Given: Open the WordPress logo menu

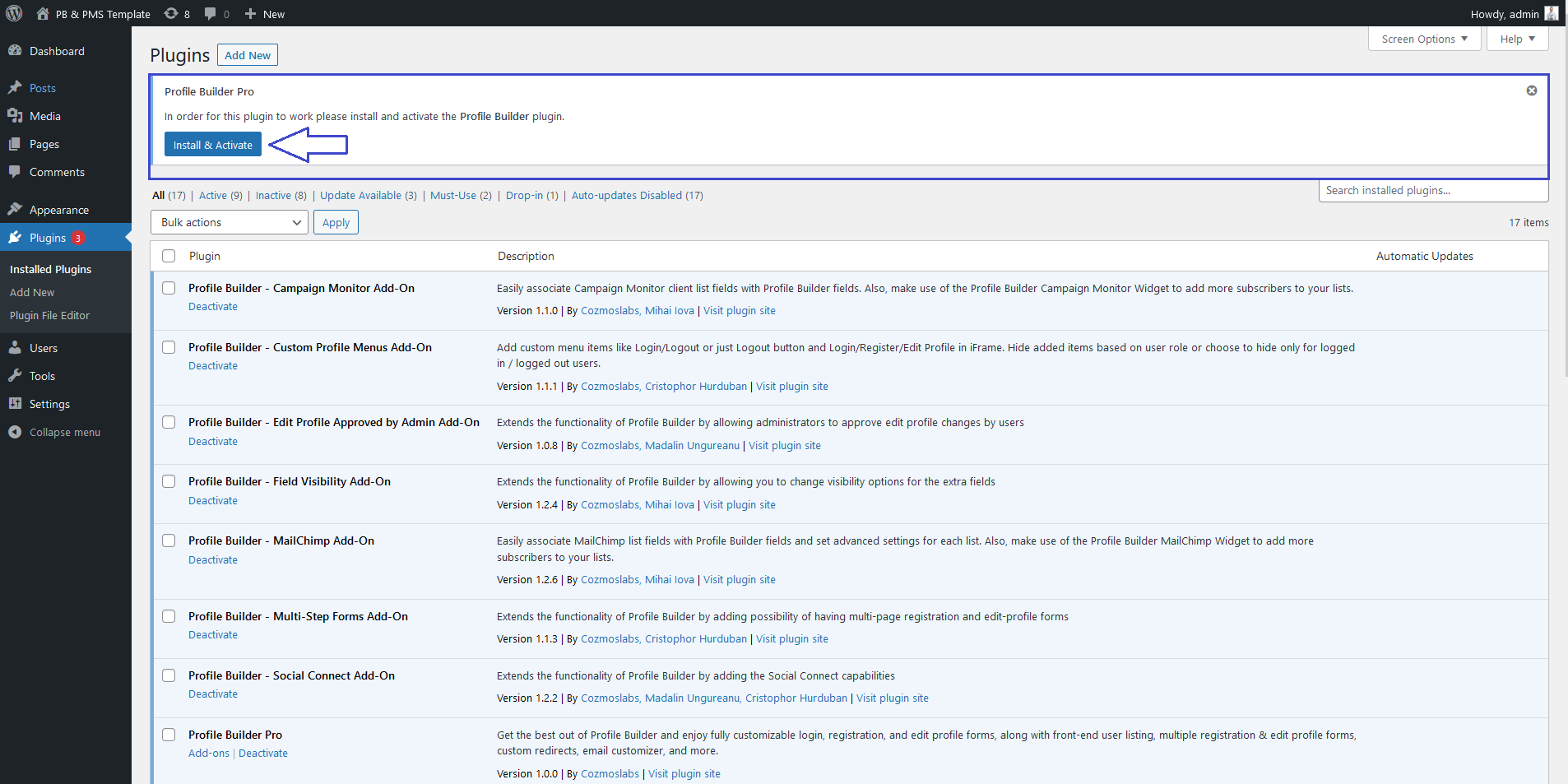Looking at the screenshot, I should coord(14,13).
